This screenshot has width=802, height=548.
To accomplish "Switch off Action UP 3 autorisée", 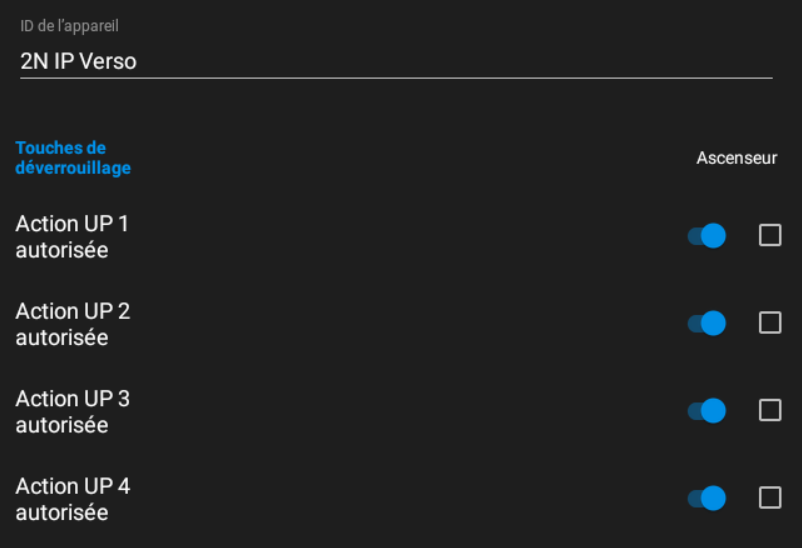I will [x=706, y=411].
